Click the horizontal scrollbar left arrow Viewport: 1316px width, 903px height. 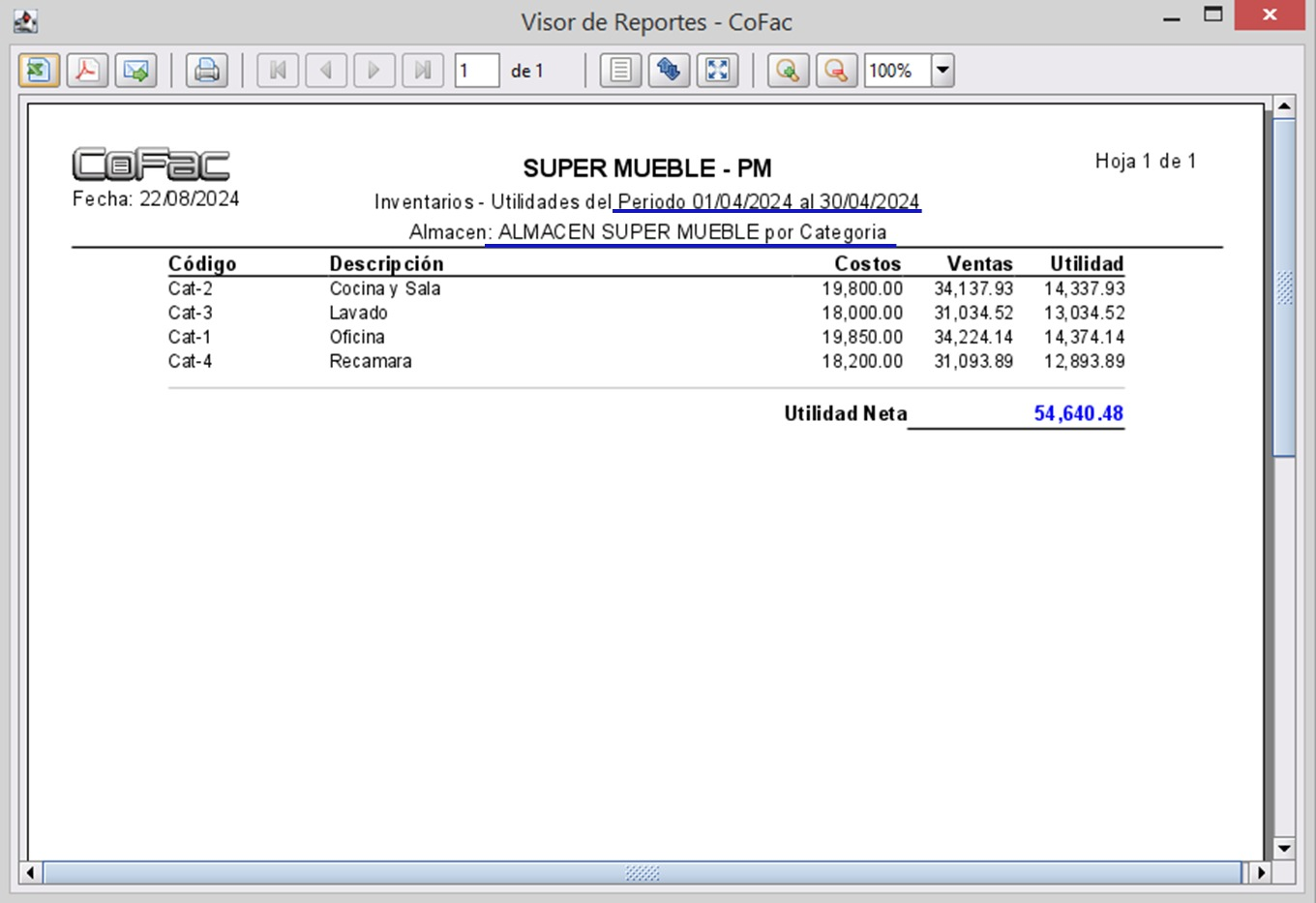[30, 872]
